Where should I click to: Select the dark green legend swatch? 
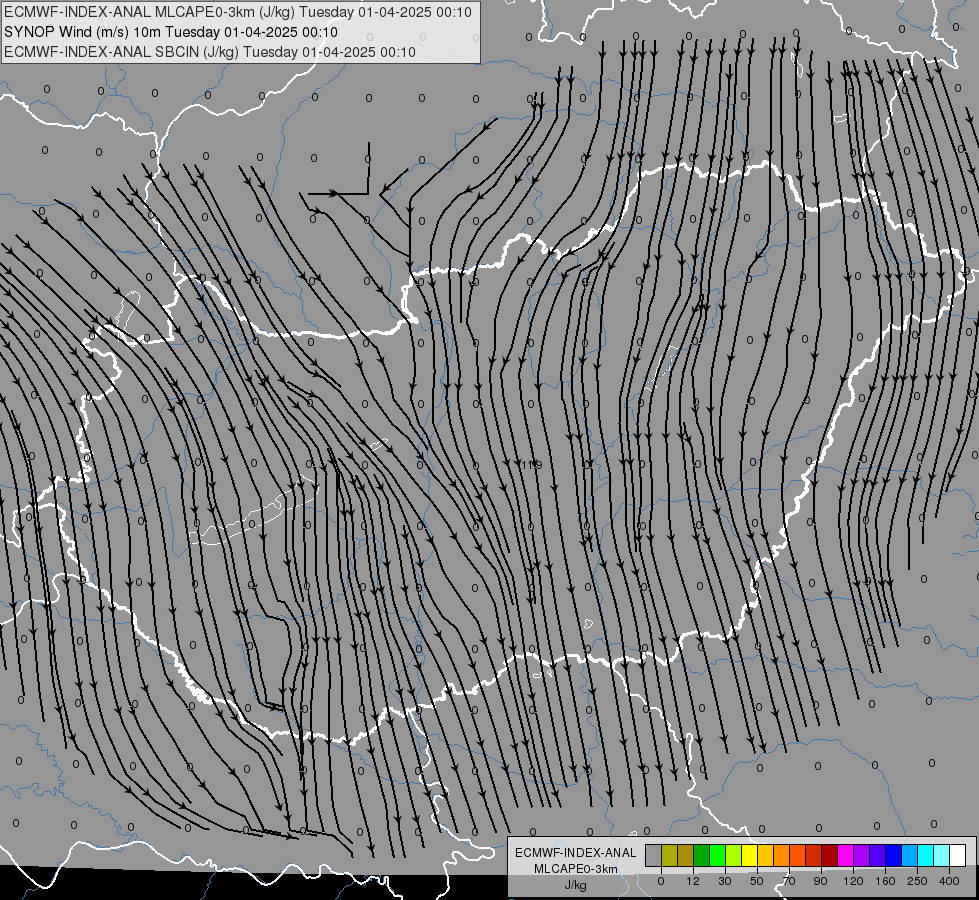pos(701,855)
